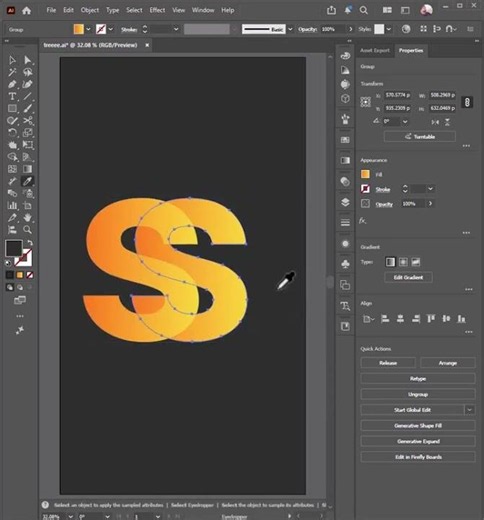Show more Appearance options

tap(466, 233)
